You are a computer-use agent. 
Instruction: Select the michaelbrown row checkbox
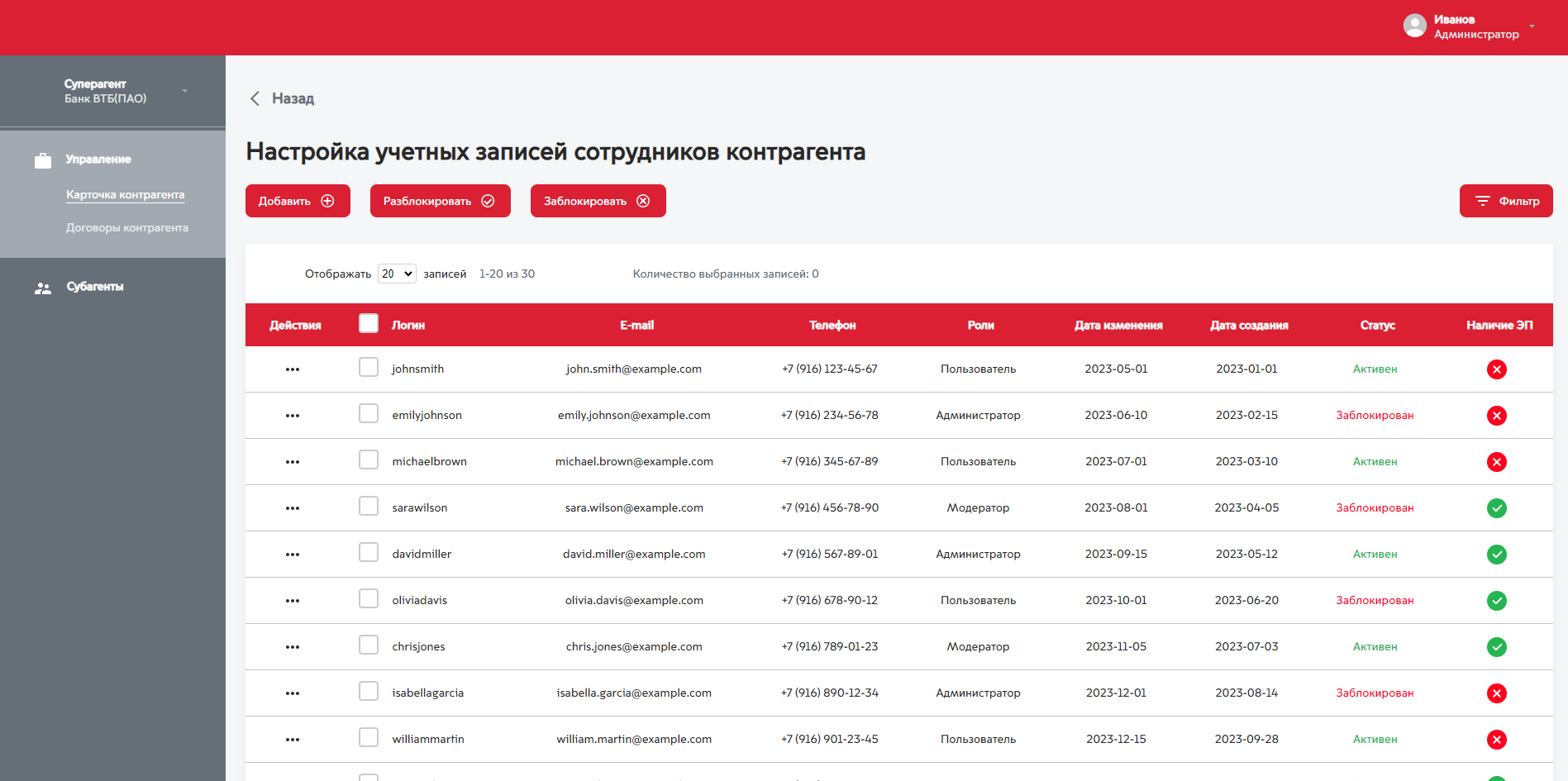(369, 460)
